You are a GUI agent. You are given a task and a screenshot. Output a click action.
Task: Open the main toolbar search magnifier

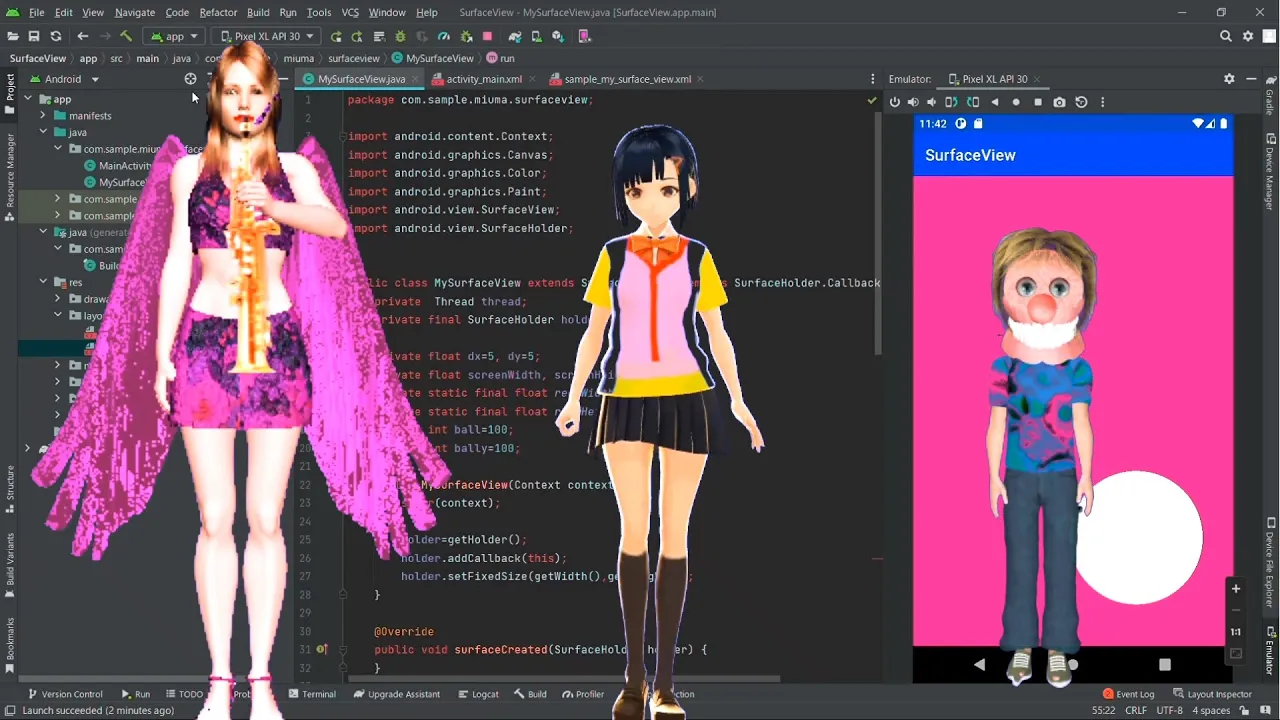point(1226,36)
